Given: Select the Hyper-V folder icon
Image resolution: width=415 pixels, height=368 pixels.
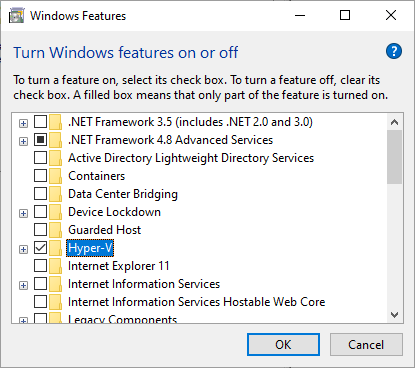Looking at the screenshot, I should coord(55,248).
